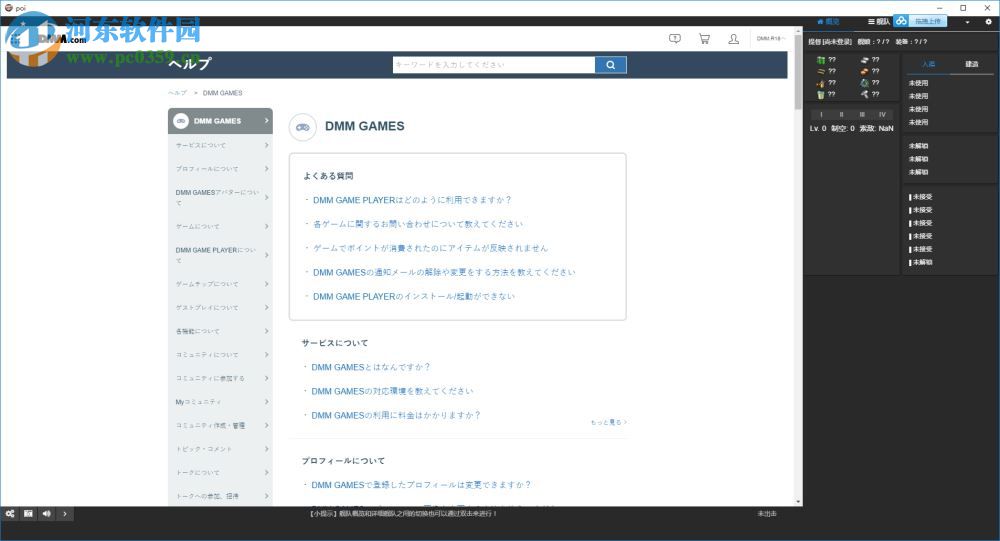The height and width of the screenshot is (541, 1000).
Task: Expand ゲームチップについて sidebar item
Action: coord(220,284)
